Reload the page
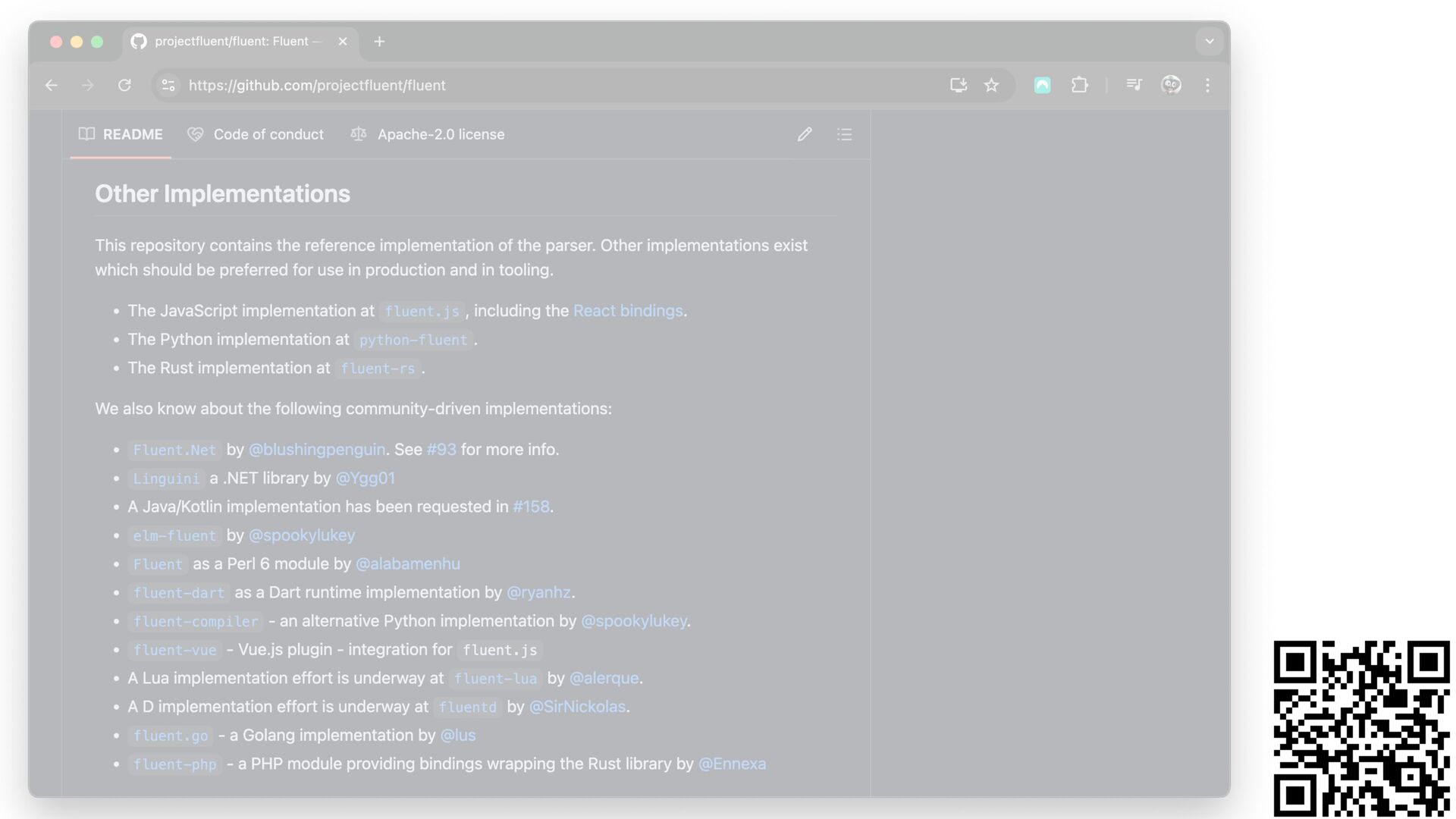This screenshot has height=819, width=1456. coord(124,85)
